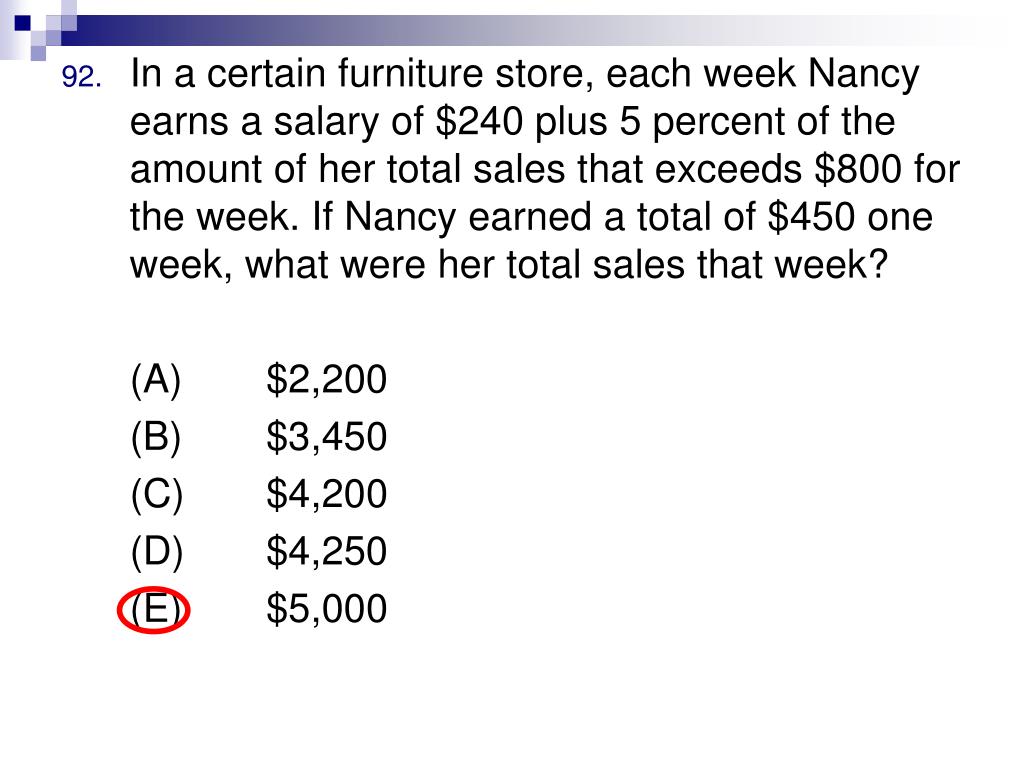Click "$240" in the question text
1024x768 pixels.
coord(479,121)
